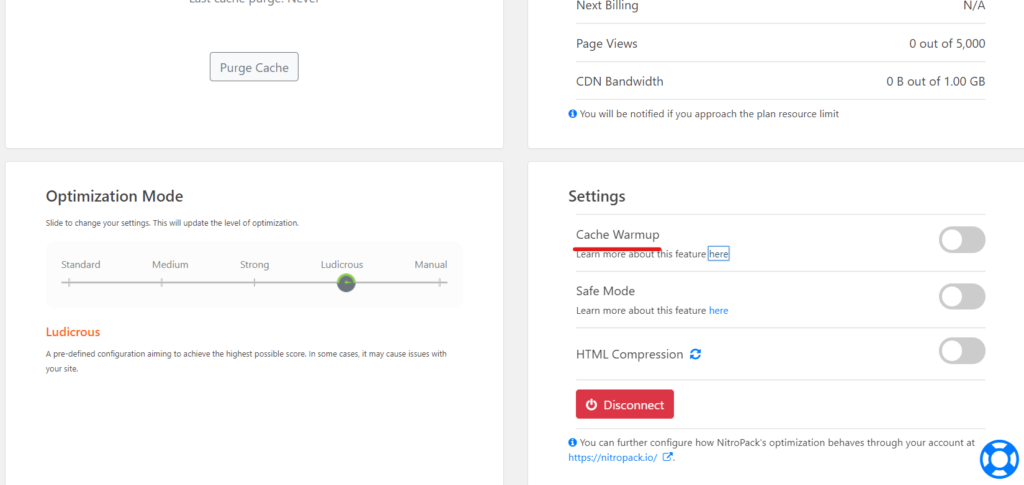Click the info icon near plan resource limit
This screenshot has height=485, width=1024.
(x=573, y=114)
